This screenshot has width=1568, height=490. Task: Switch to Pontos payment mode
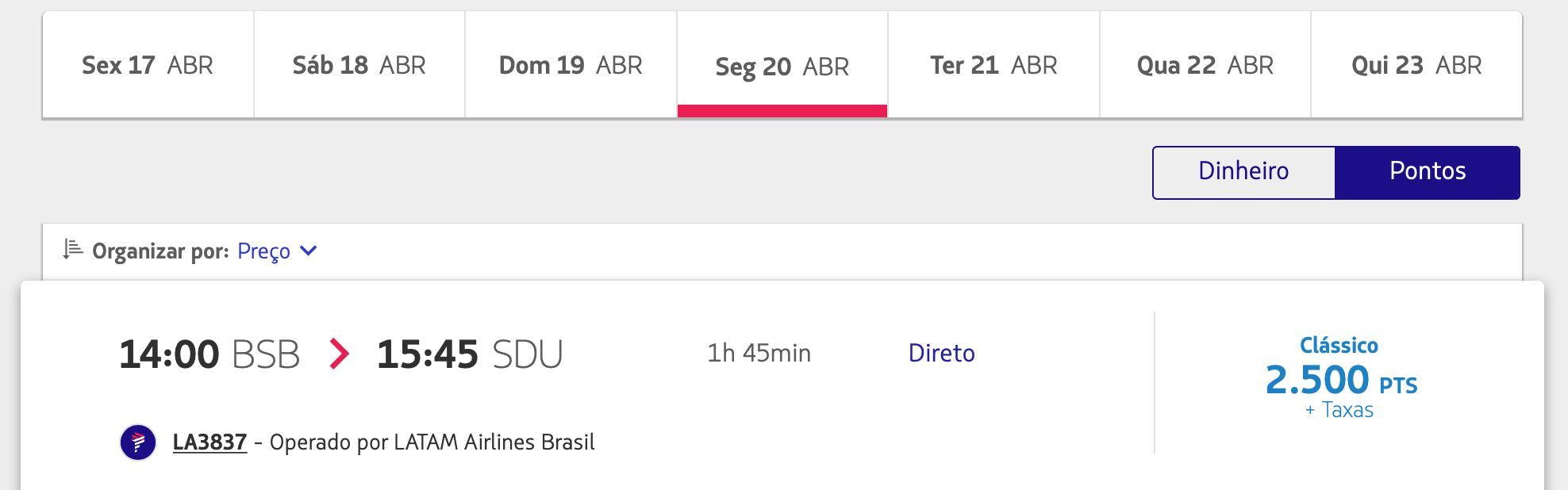pos(1428,172)
